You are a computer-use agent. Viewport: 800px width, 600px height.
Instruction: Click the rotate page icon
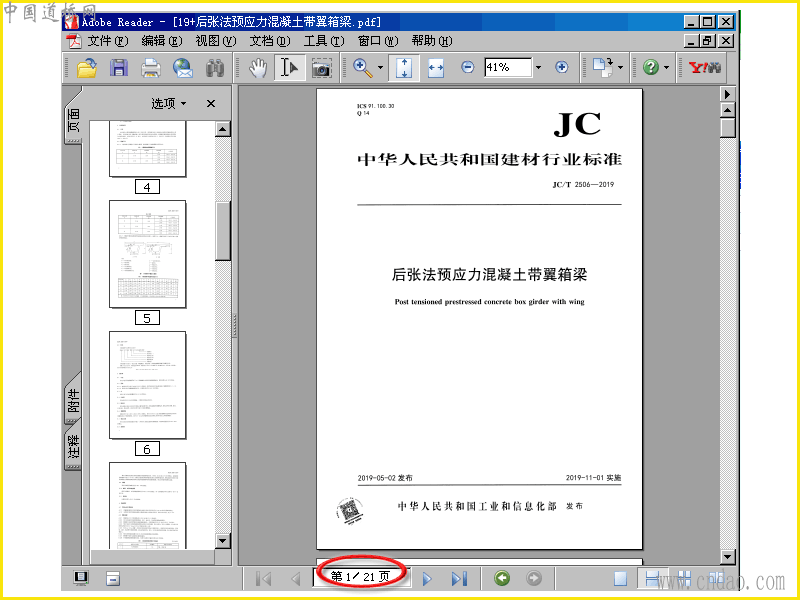coord(603,67)
